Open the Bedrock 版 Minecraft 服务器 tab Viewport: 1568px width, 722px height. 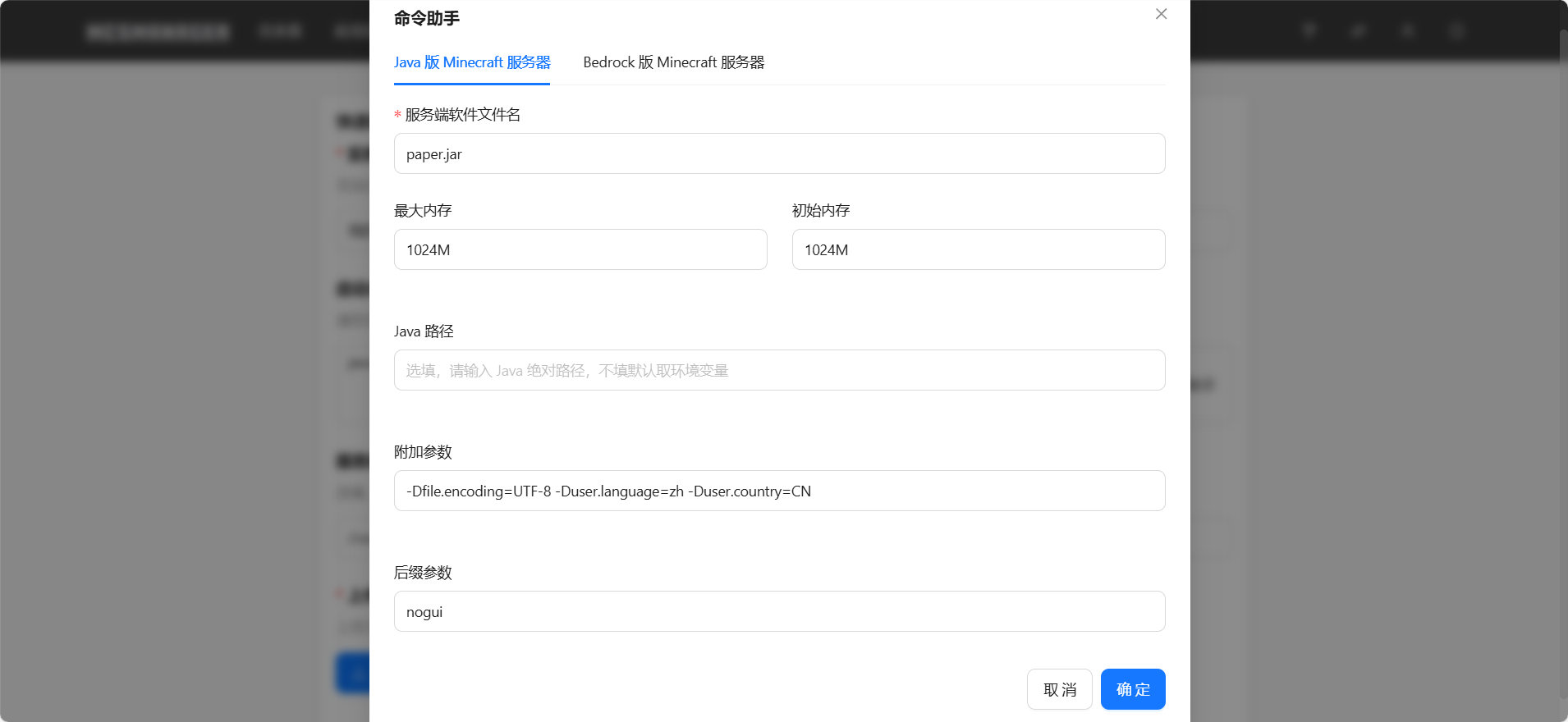pos(673,62)
